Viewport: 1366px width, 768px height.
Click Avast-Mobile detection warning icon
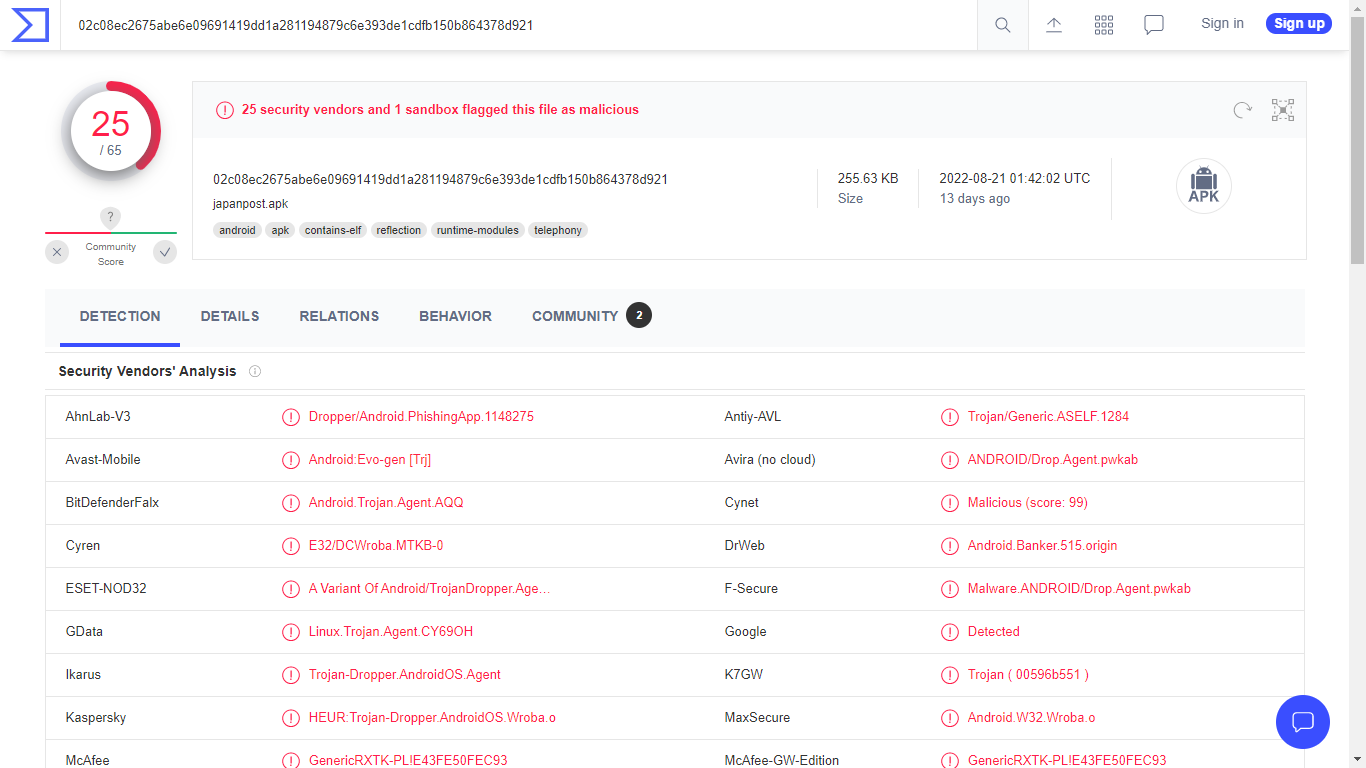[x=290, y=460]
